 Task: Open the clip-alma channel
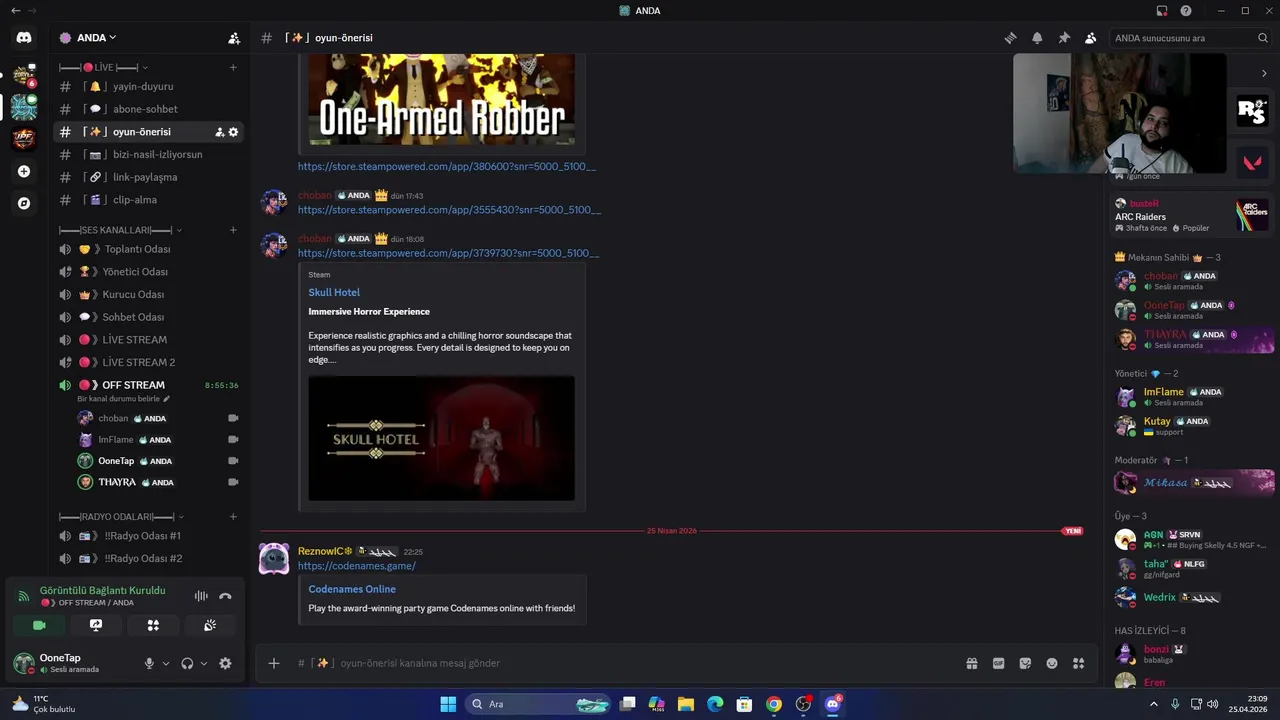pyautogui.click(x=148, y=200)
